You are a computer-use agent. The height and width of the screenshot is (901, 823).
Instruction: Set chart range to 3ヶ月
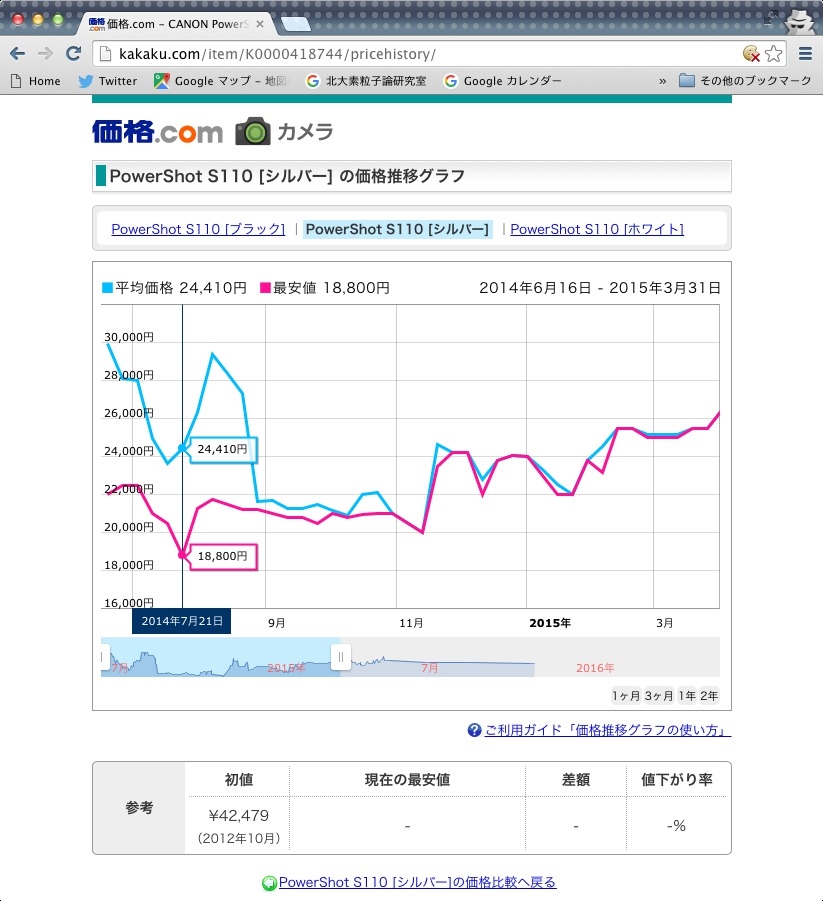click(659, 696)
